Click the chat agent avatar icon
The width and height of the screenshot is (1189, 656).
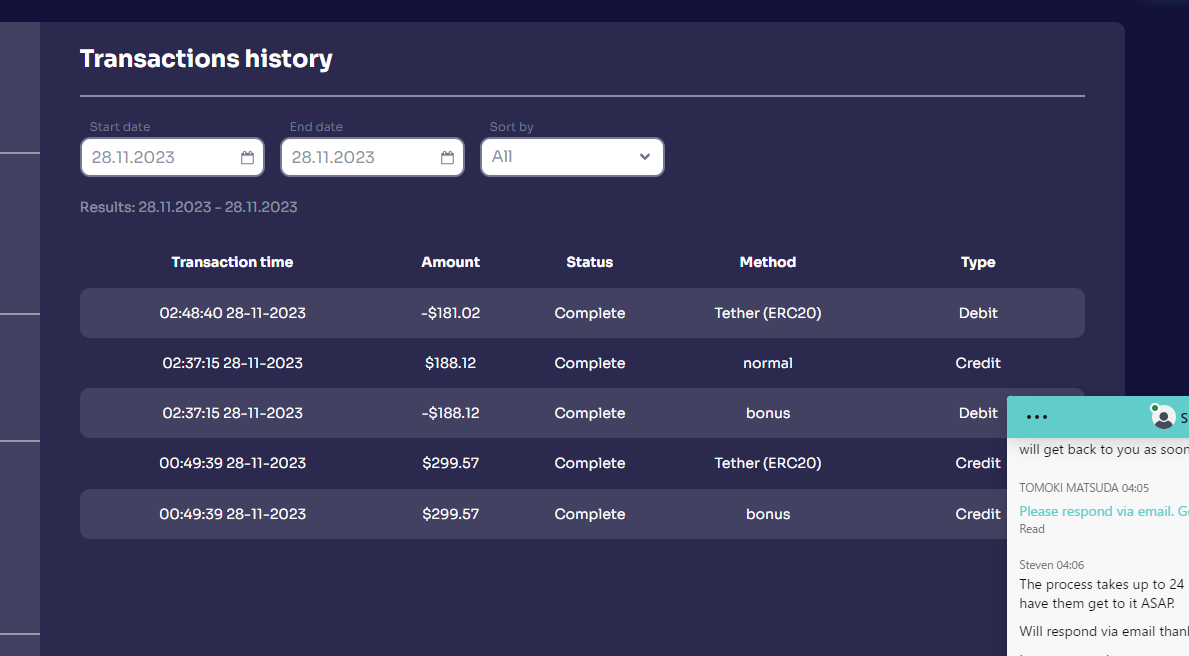click(x=1163, y=417)
